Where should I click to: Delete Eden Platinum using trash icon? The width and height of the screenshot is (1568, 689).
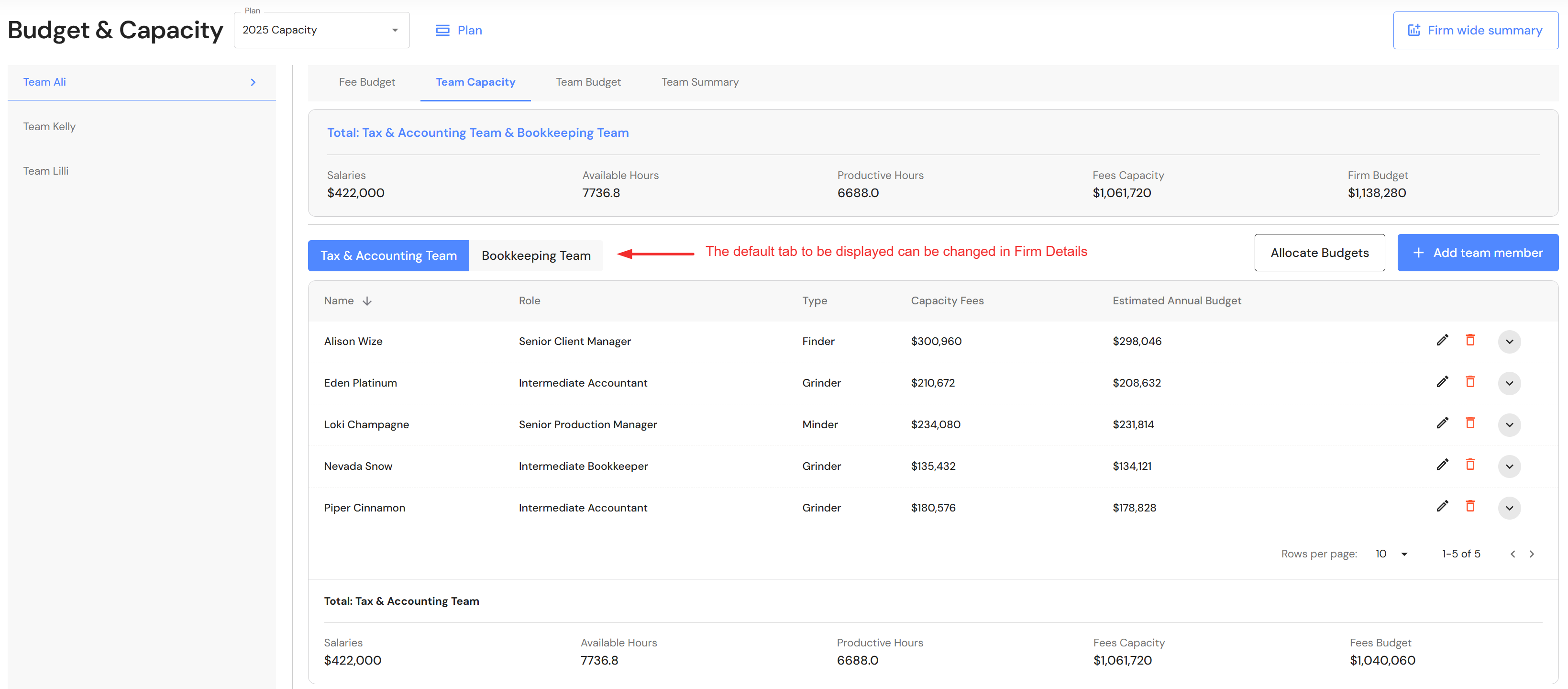(1470, 382)
